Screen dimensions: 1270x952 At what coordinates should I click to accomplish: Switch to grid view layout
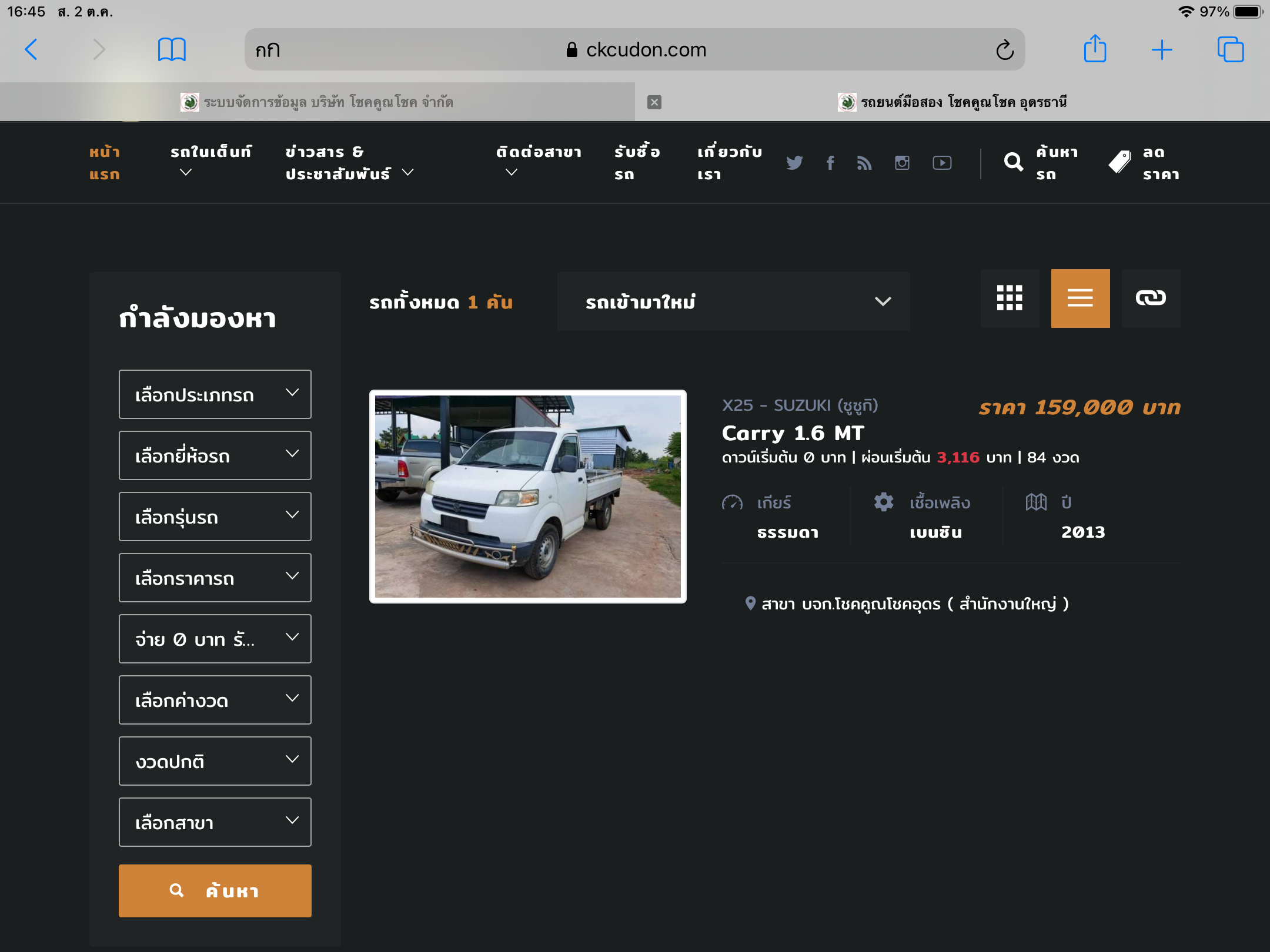click(1010, 299)
